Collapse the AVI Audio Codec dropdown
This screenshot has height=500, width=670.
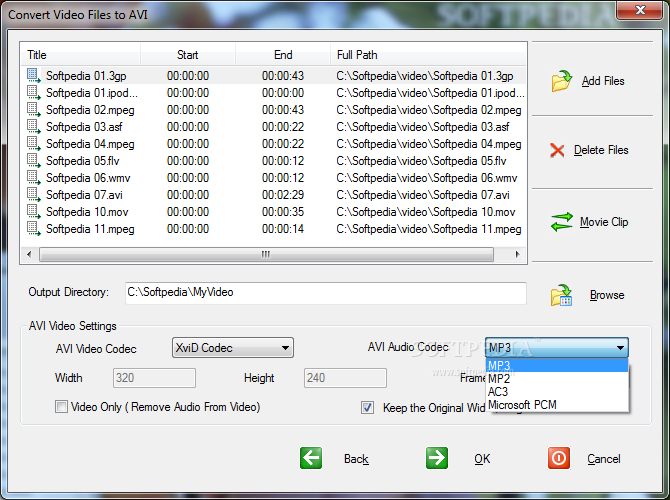coord(557,347)
